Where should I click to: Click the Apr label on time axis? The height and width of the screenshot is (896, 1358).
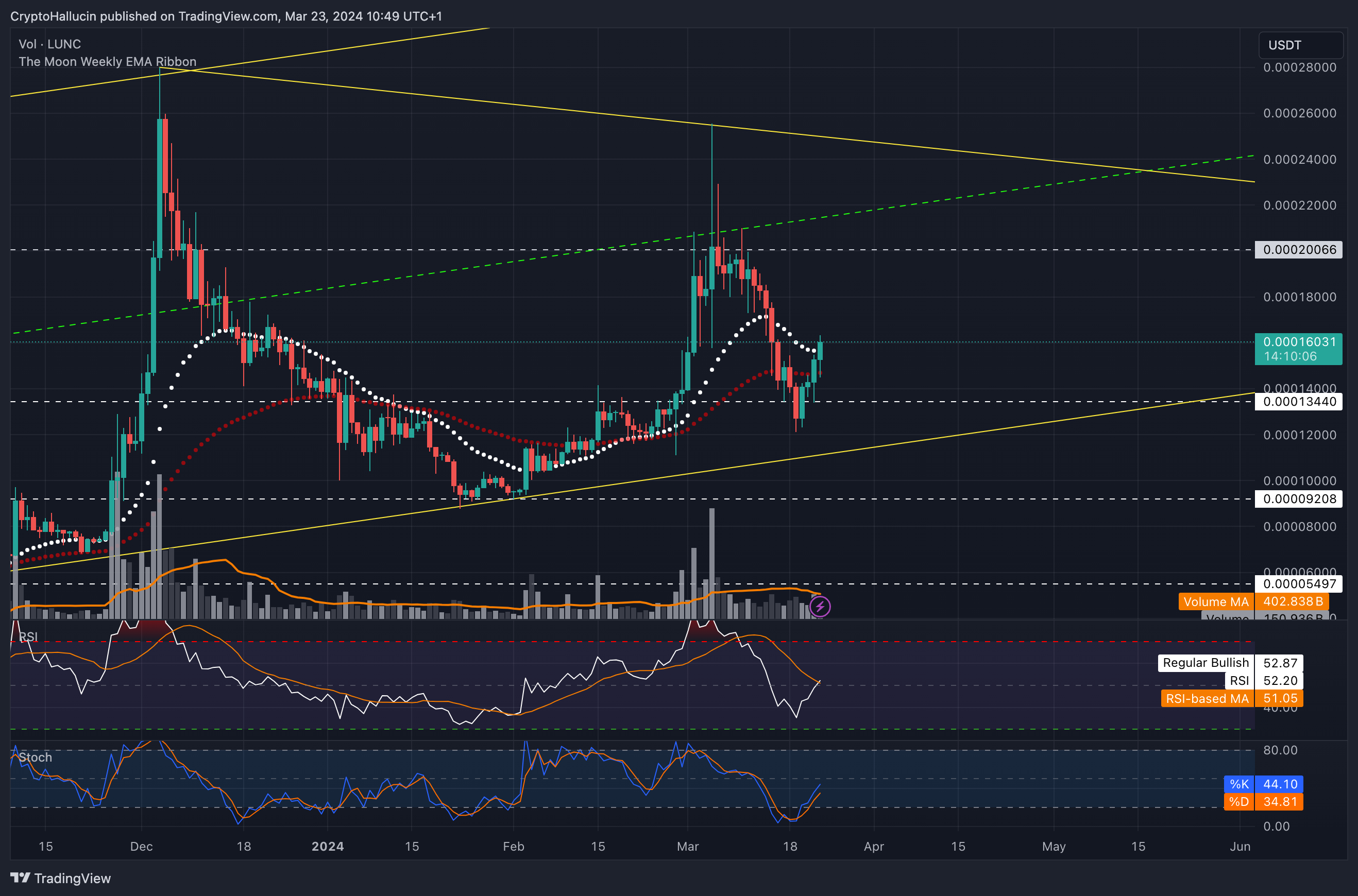click(x=874, y=846)
